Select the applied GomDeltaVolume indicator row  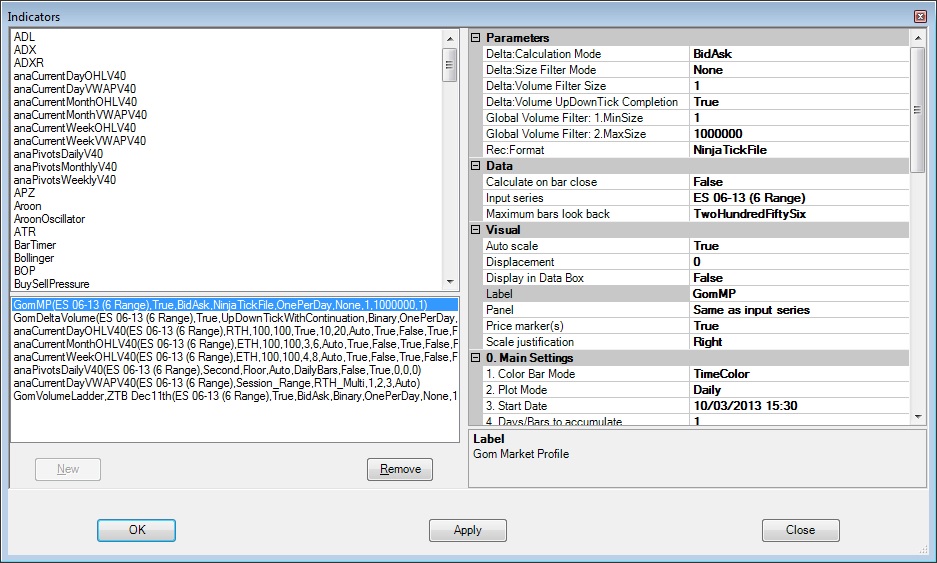click(x=235, y=318)
